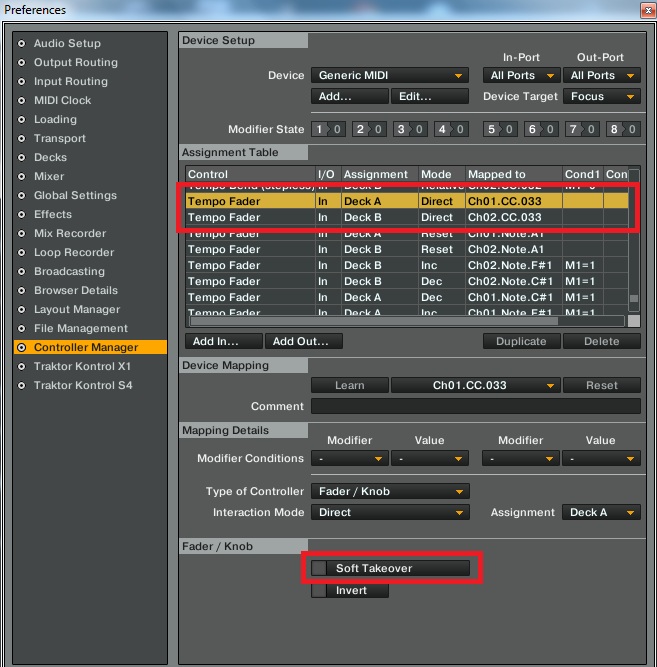Open File Management section
Image resolution: width=657 pixels, height=667 pixels.
point(81,328)
